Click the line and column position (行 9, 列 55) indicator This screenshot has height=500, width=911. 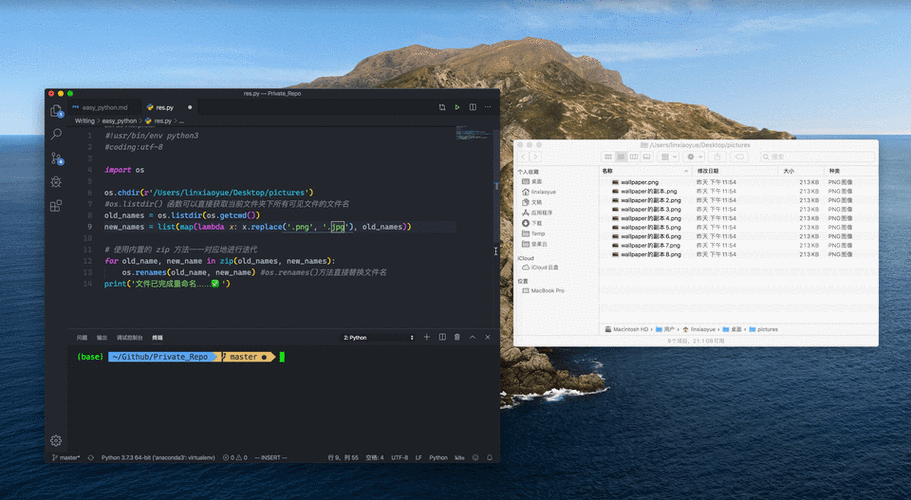click(x=343, y=458)
